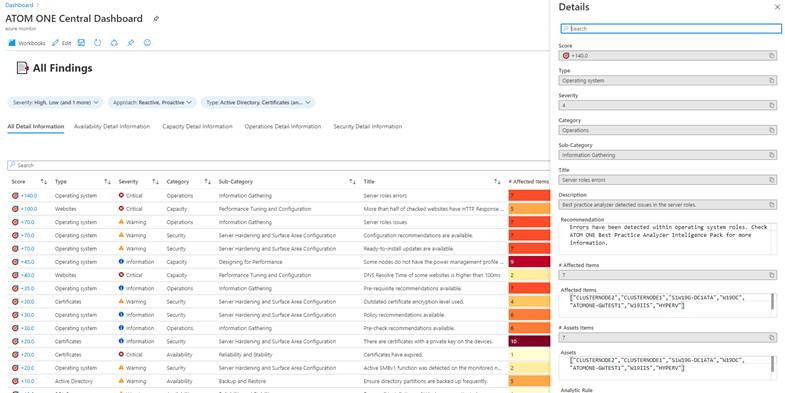Viewport: 785px width, 393px height.
Task: Copy the # Assets Items field
Action: pyautogui.click(x=772, y=337)
